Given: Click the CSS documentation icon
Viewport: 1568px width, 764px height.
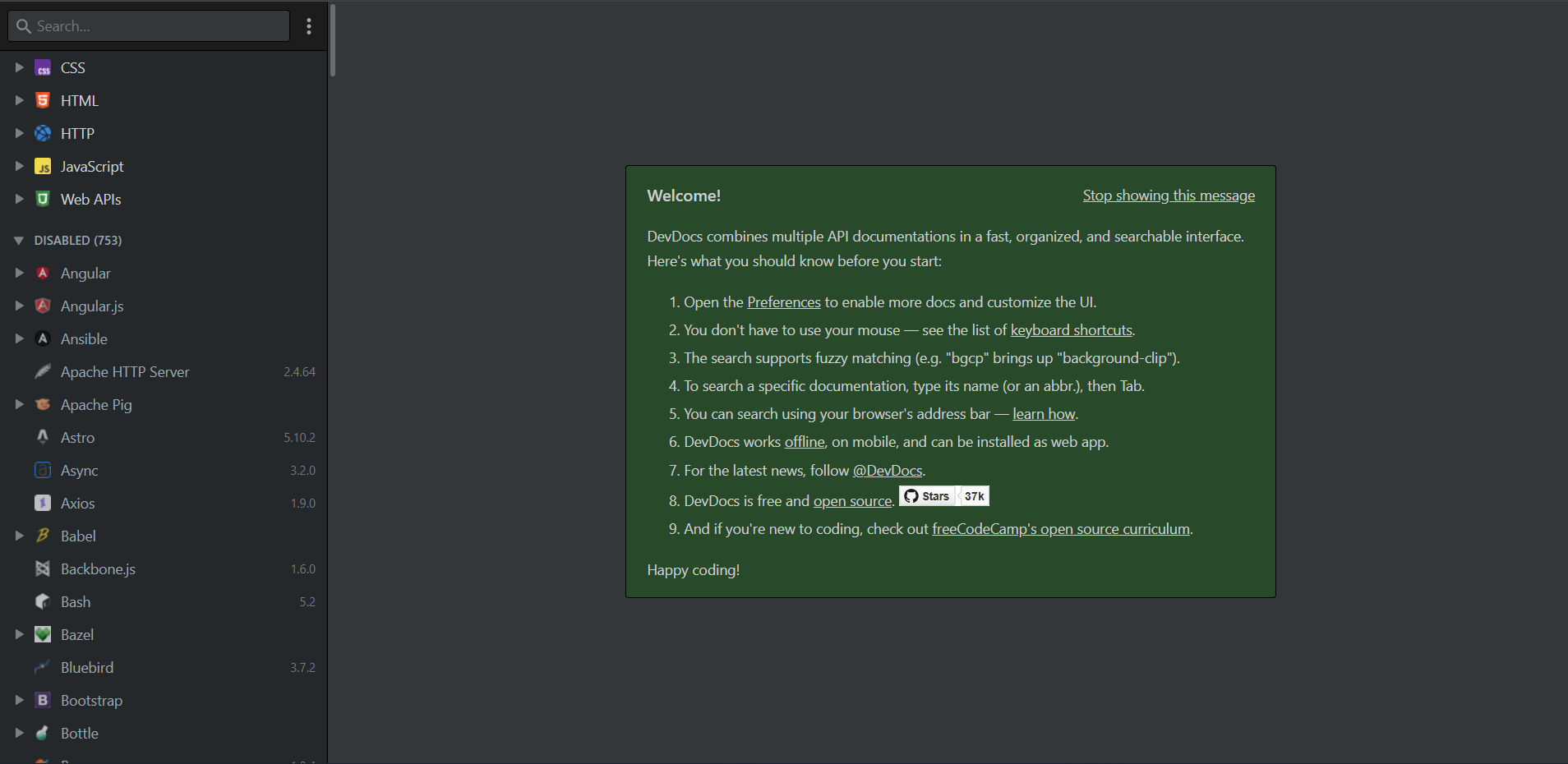Looking at the screenshot, I should pos(42,67).
